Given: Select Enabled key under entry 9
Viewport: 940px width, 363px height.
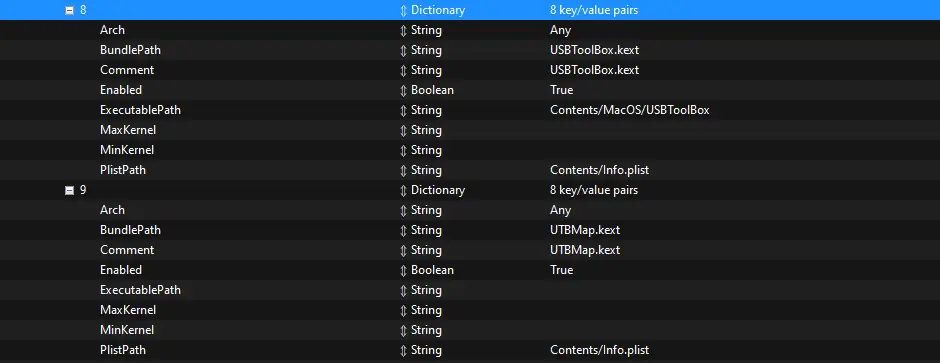Looking at the screenshot, I should tap(121, 270).
